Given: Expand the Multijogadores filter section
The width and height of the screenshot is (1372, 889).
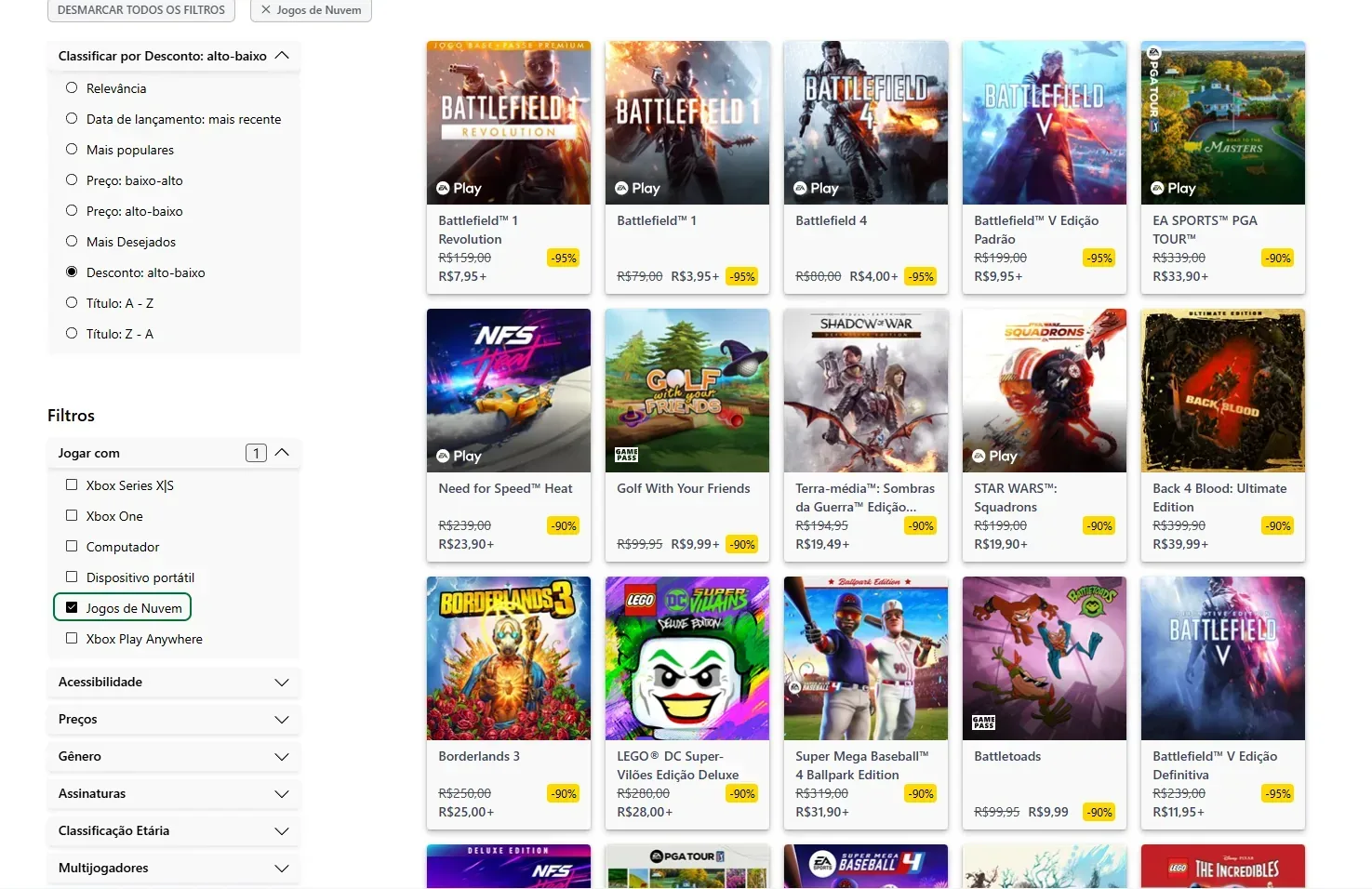Looking at the screenshot, I should [174, 868].
